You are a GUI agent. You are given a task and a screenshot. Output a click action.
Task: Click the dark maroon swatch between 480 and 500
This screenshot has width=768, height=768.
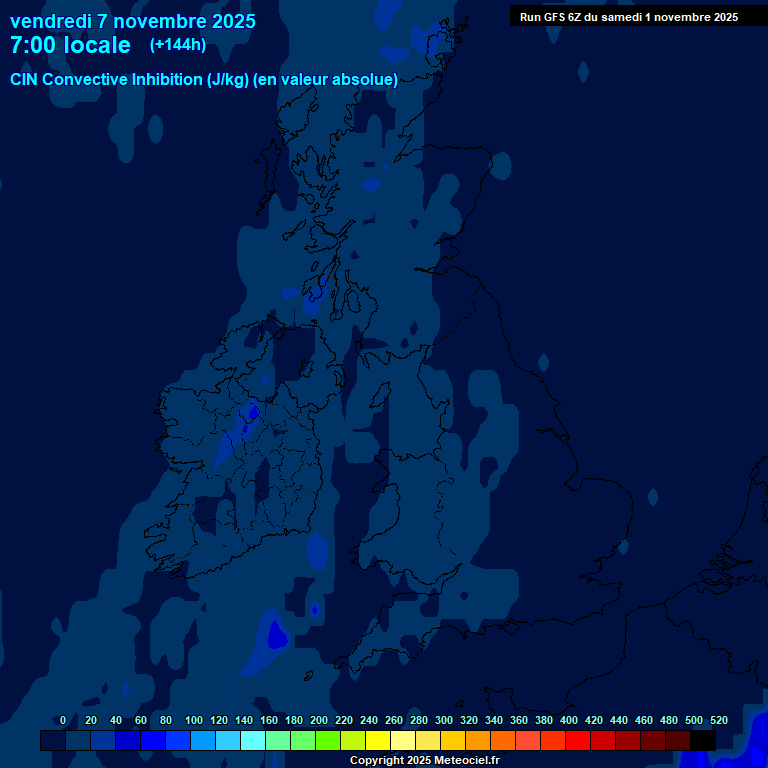pos(678,740)
